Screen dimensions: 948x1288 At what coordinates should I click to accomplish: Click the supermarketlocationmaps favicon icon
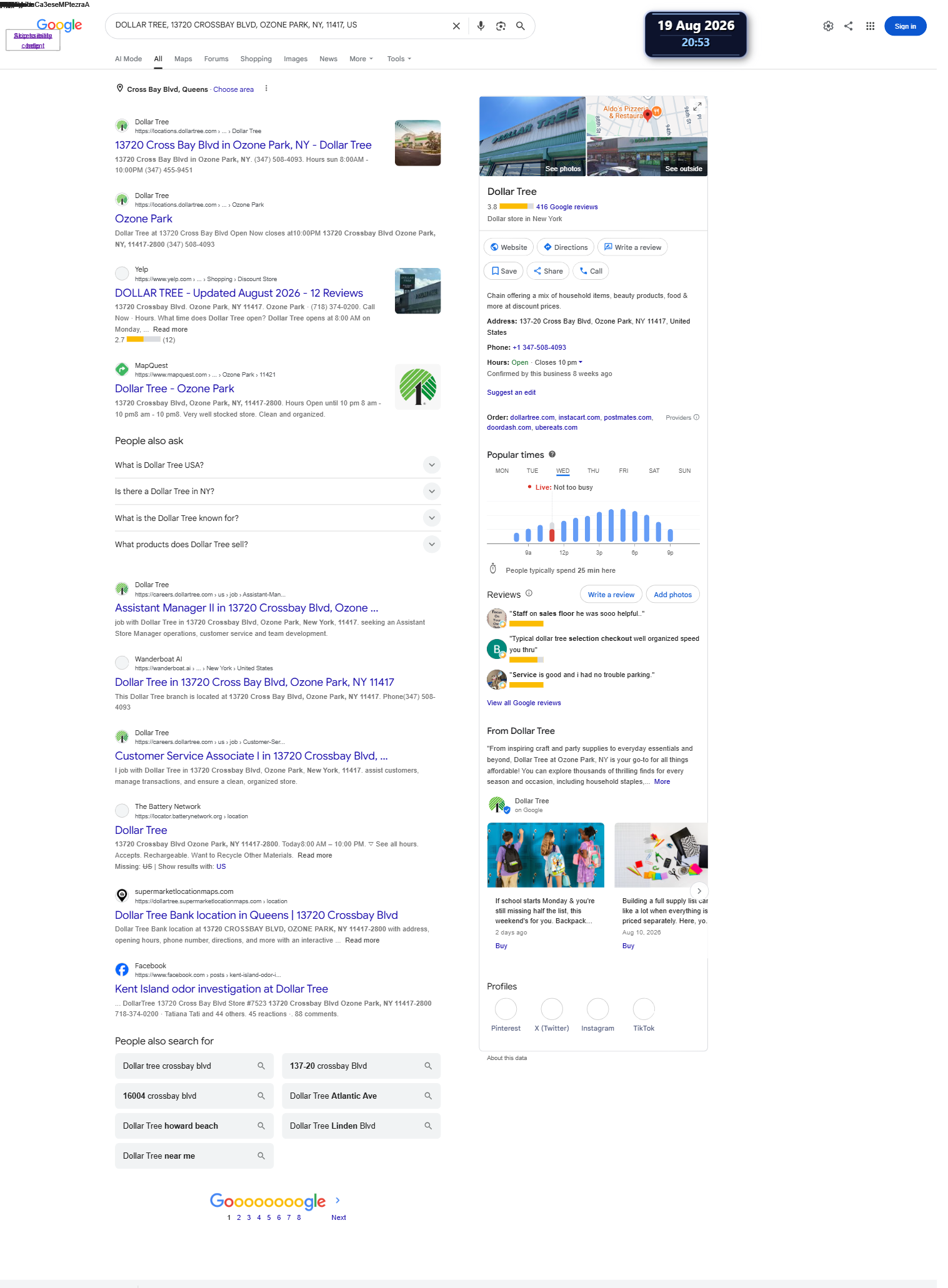pyautogui.click(x=122, y=895)
